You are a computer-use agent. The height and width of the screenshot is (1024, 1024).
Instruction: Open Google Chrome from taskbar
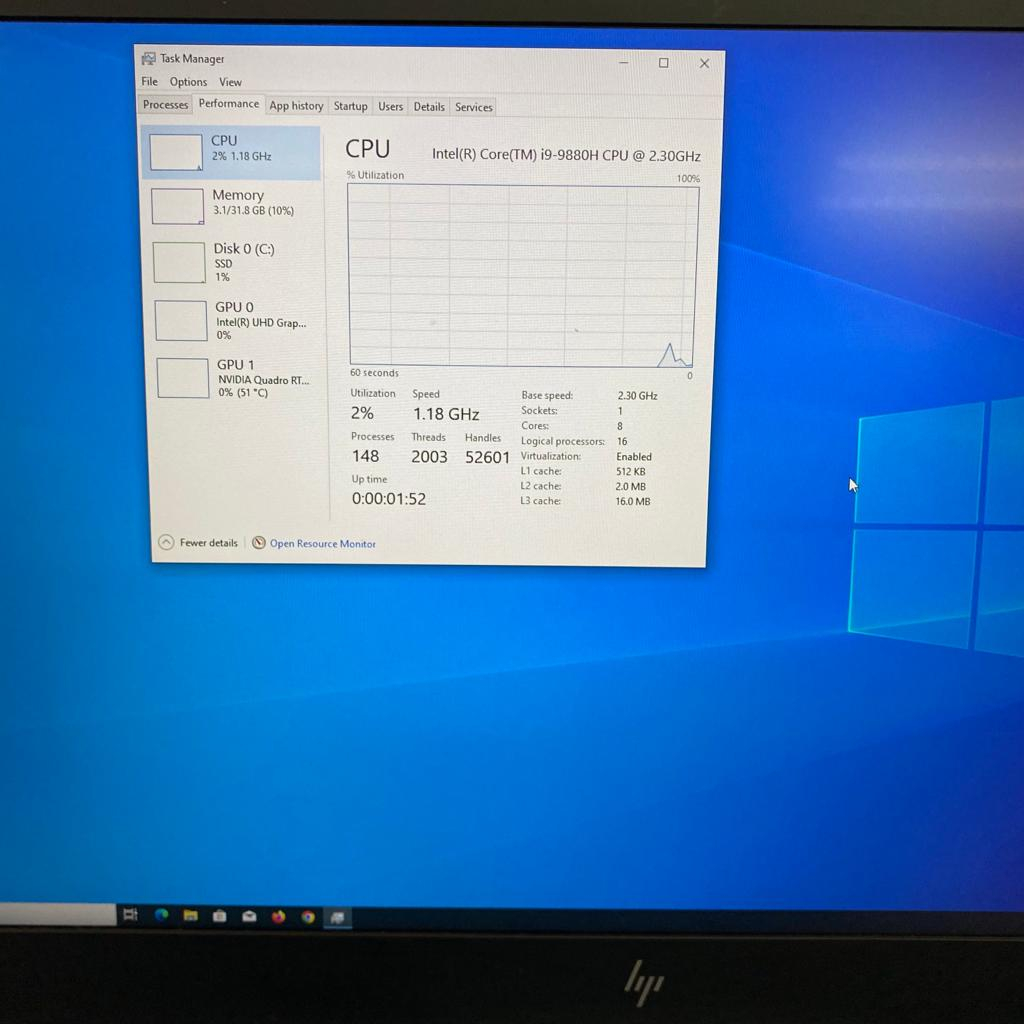pyautogui.click(x=308, y=916)
